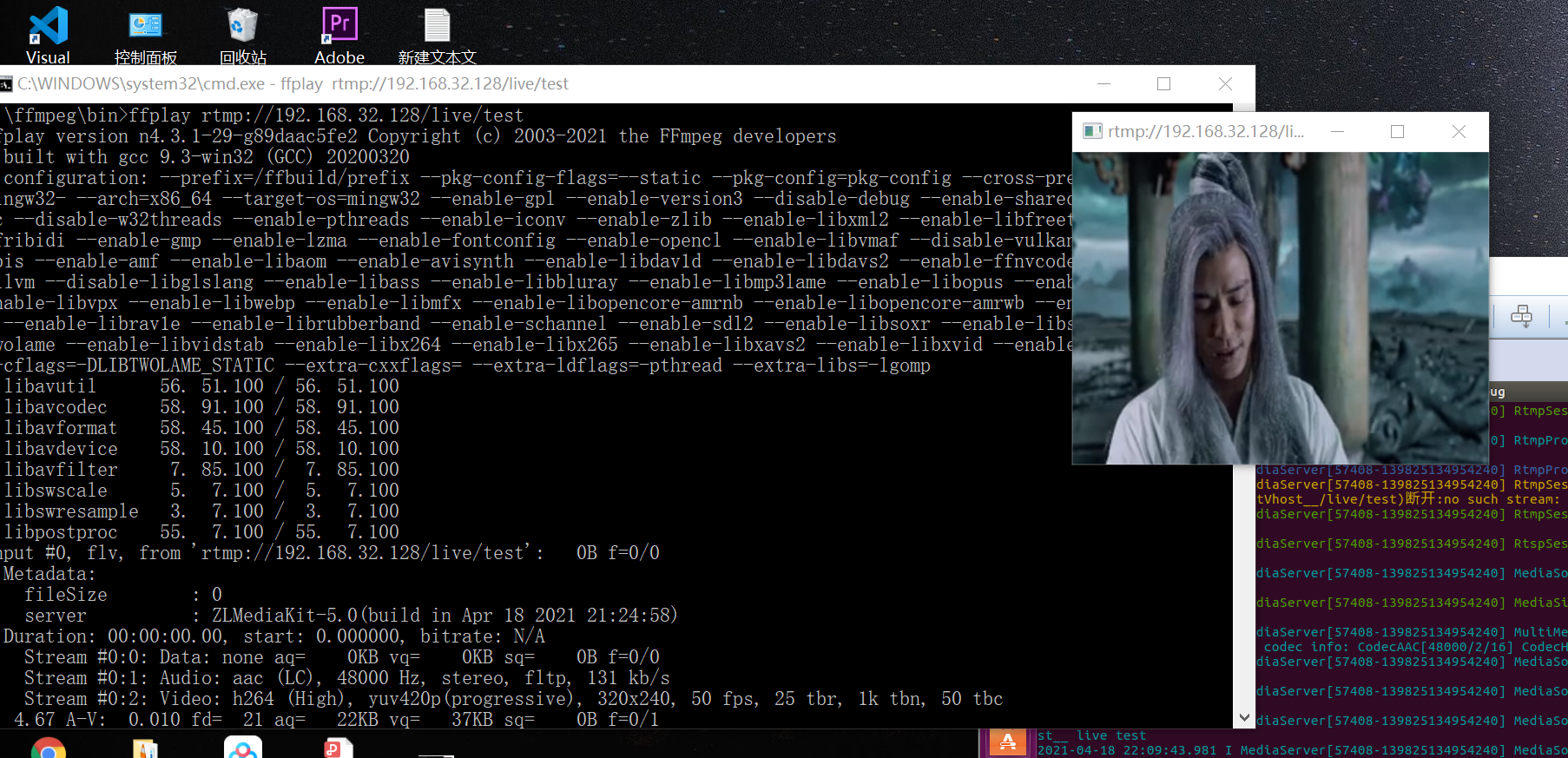Close the cmd.exe console window
1568x758 pixels.
[1225, 84]
